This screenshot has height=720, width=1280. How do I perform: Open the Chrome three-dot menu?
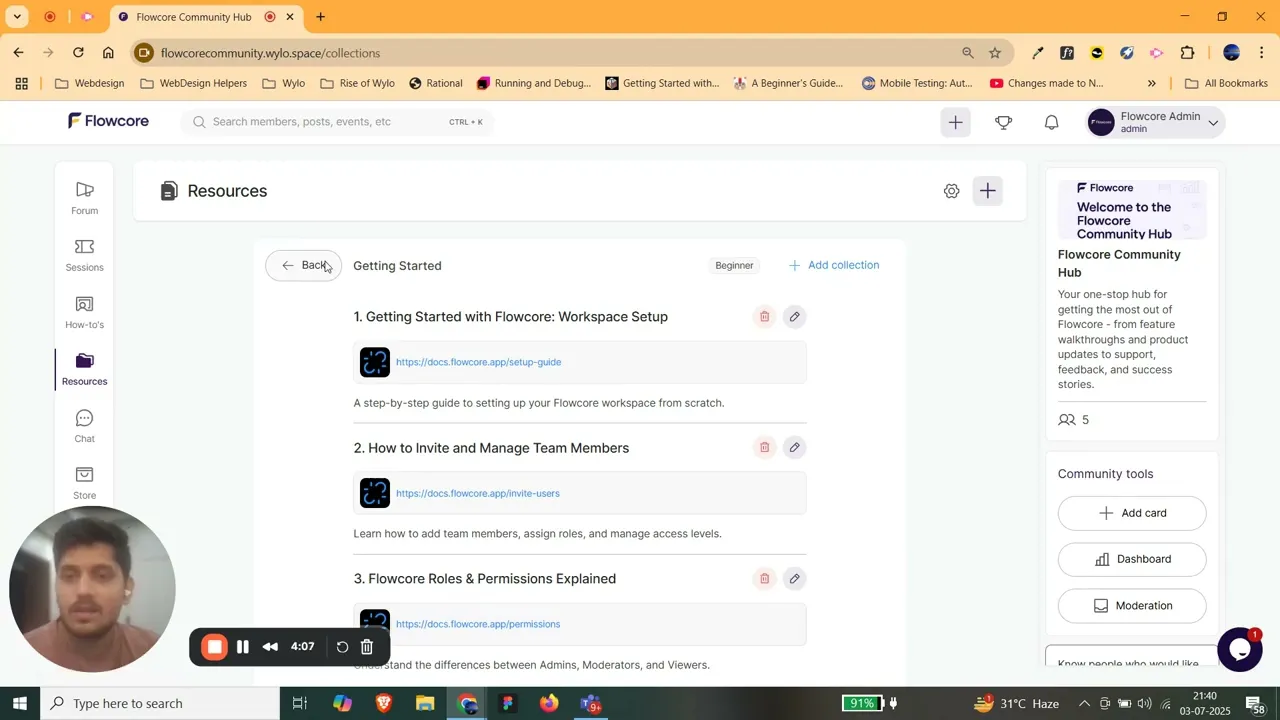click(1262, 53)
